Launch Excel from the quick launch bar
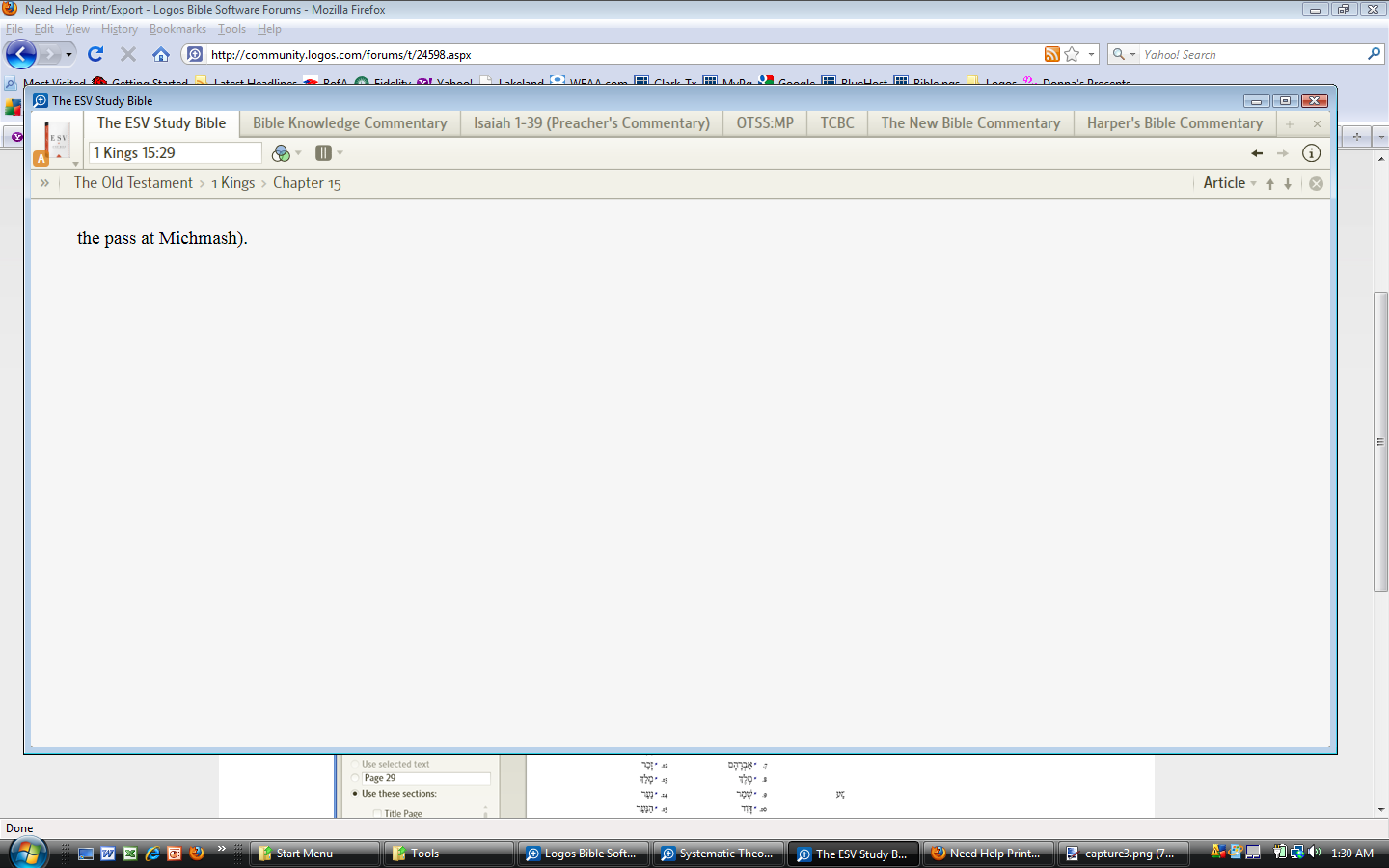1389x868 pixels. tap(130, 854)
